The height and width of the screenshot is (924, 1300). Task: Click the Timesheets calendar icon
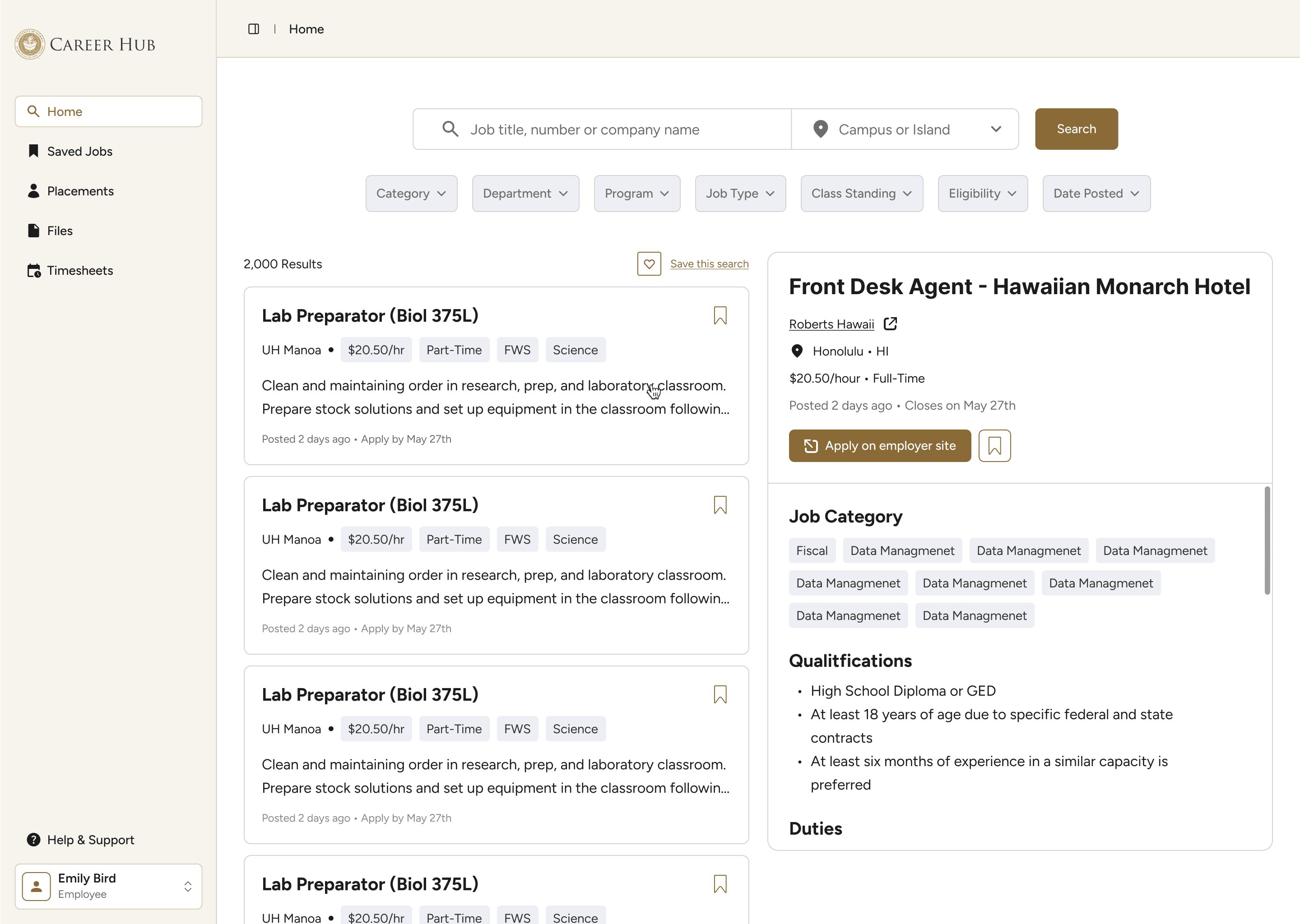click(x=33, y=271)
